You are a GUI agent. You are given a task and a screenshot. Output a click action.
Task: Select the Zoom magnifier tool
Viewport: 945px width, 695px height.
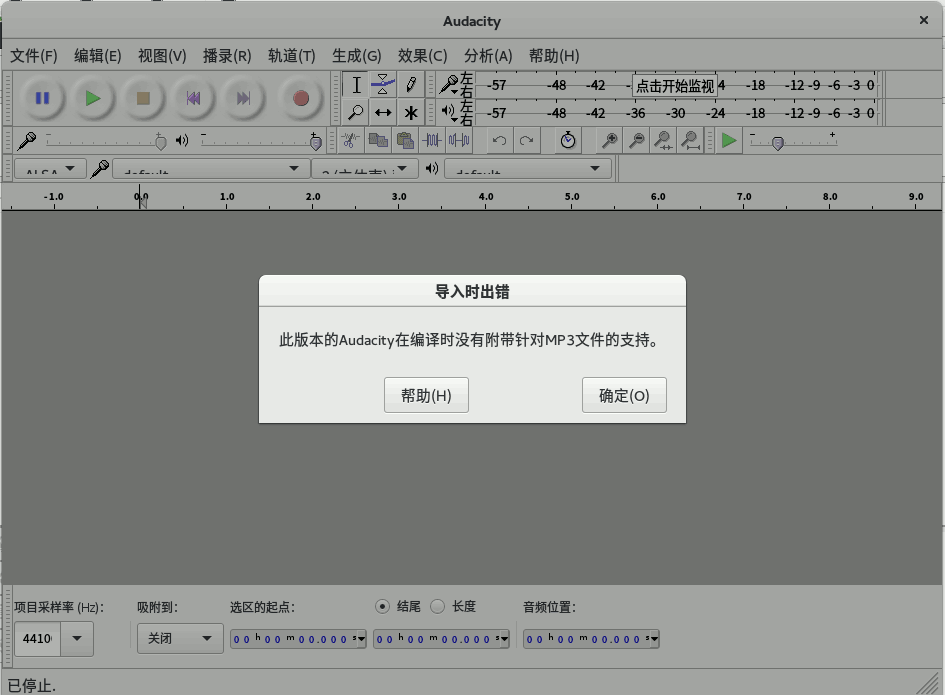[x=356, y=112]
